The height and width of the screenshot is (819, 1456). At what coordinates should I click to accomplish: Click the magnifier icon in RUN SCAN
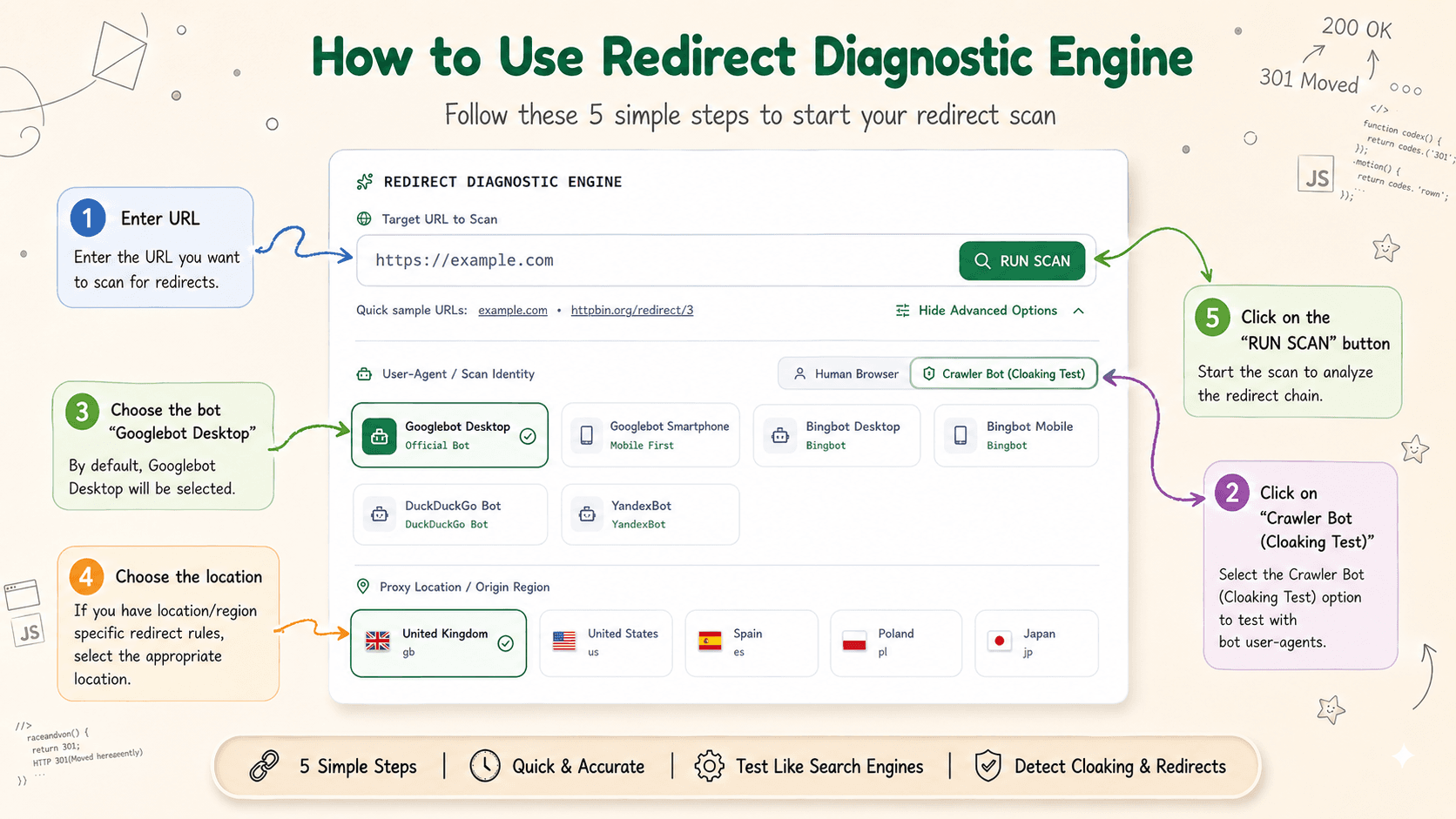coord(982,261)
